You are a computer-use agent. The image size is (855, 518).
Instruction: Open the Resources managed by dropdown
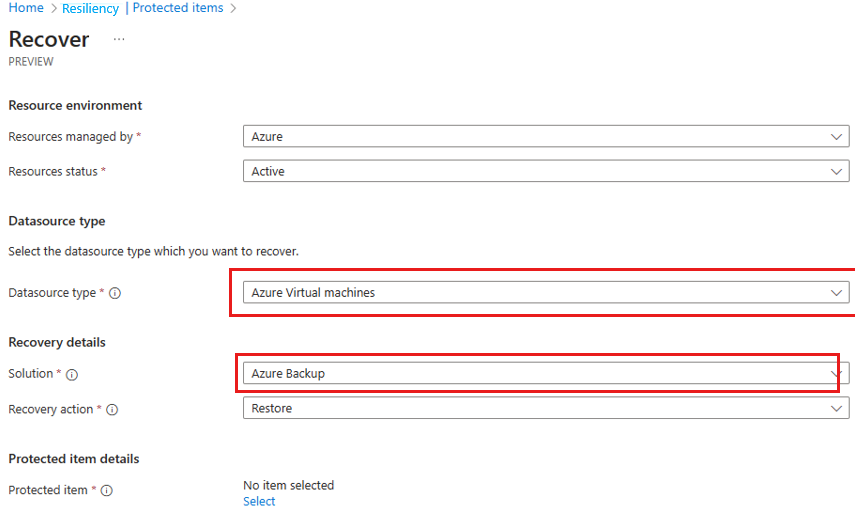[x=546, y=136]
